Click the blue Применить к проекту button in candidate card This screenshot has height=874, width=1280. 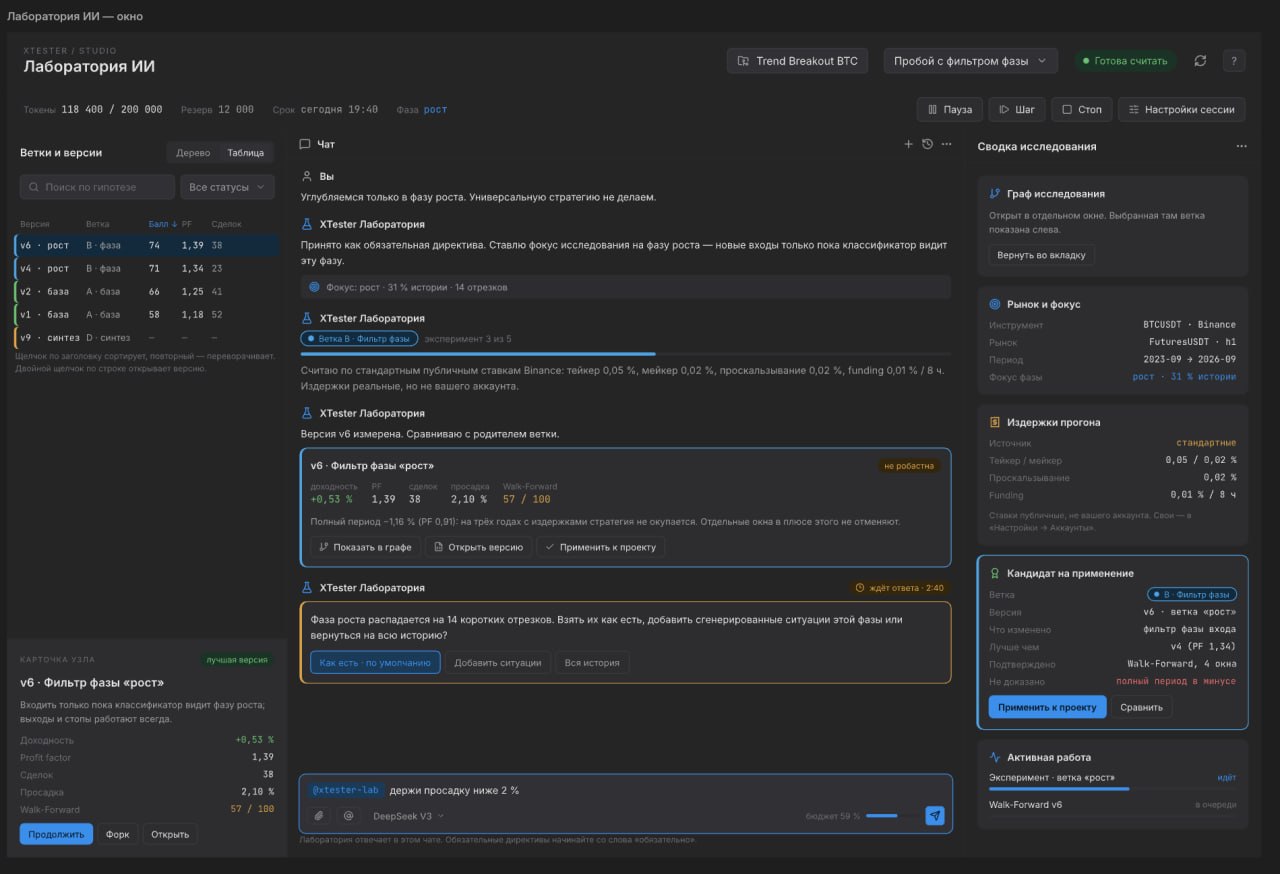click(x=1047, y=707)
